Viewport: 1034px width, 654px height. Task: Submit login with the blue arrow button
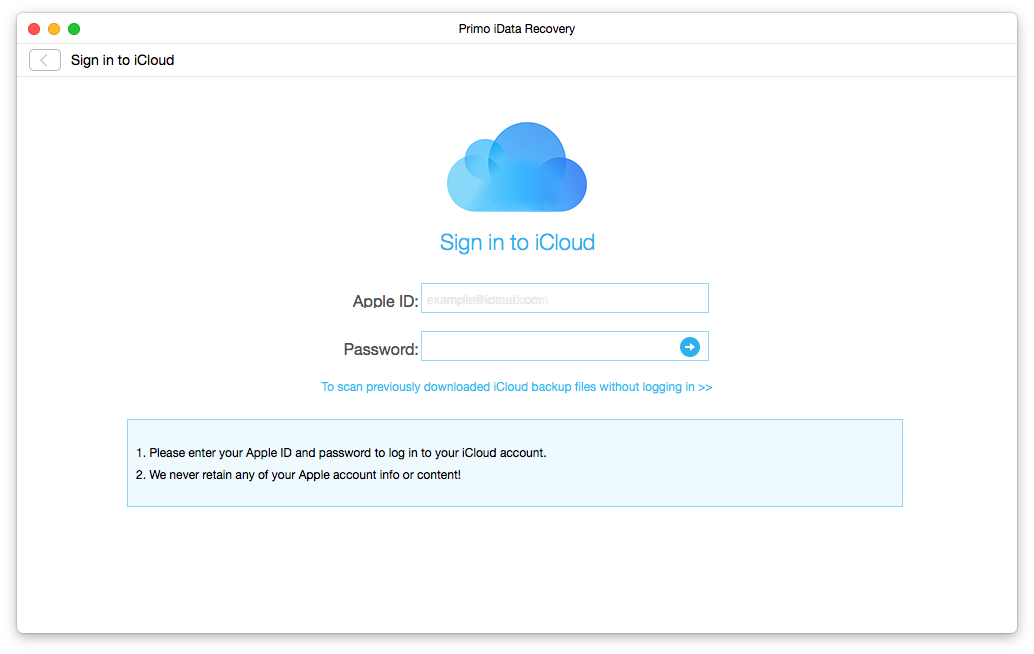coord(690,347)
